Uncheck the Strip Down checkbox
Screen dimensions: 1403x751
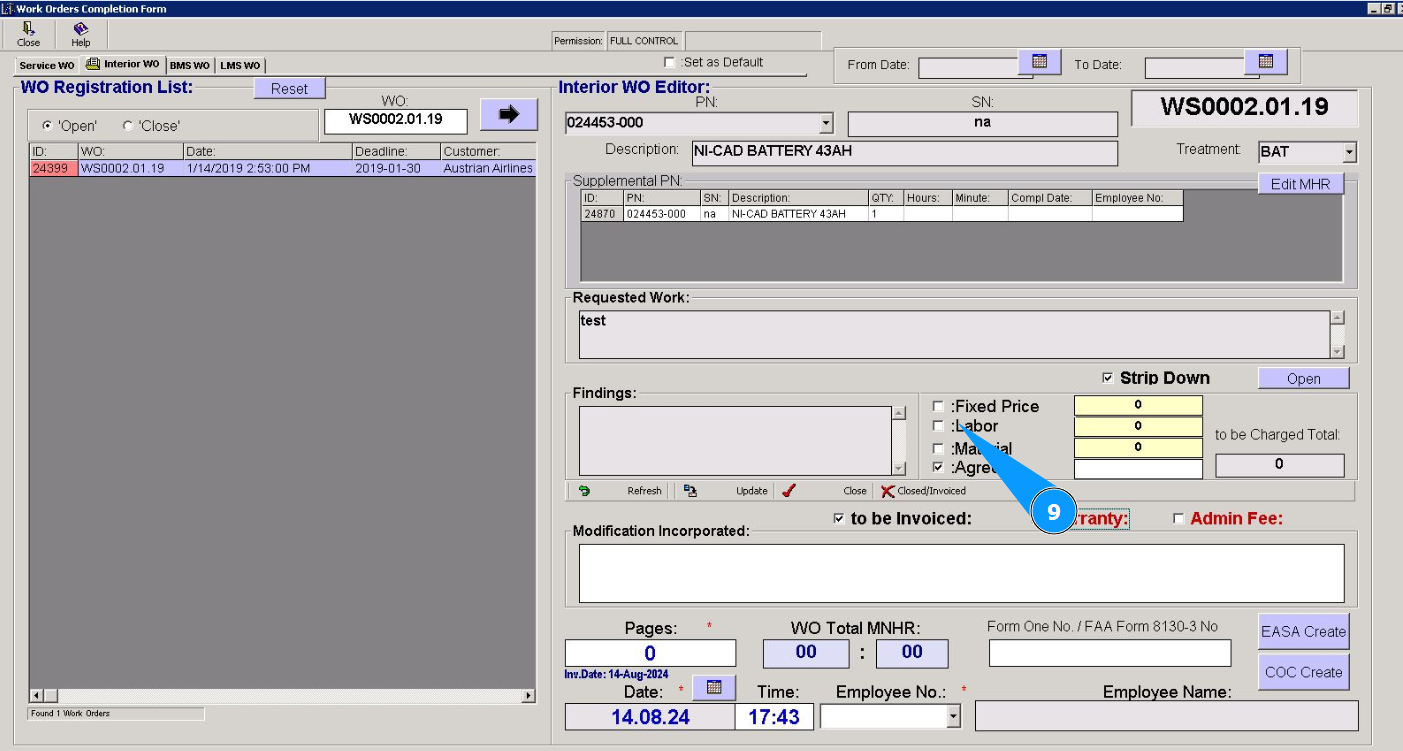(x=1107, y=378)
